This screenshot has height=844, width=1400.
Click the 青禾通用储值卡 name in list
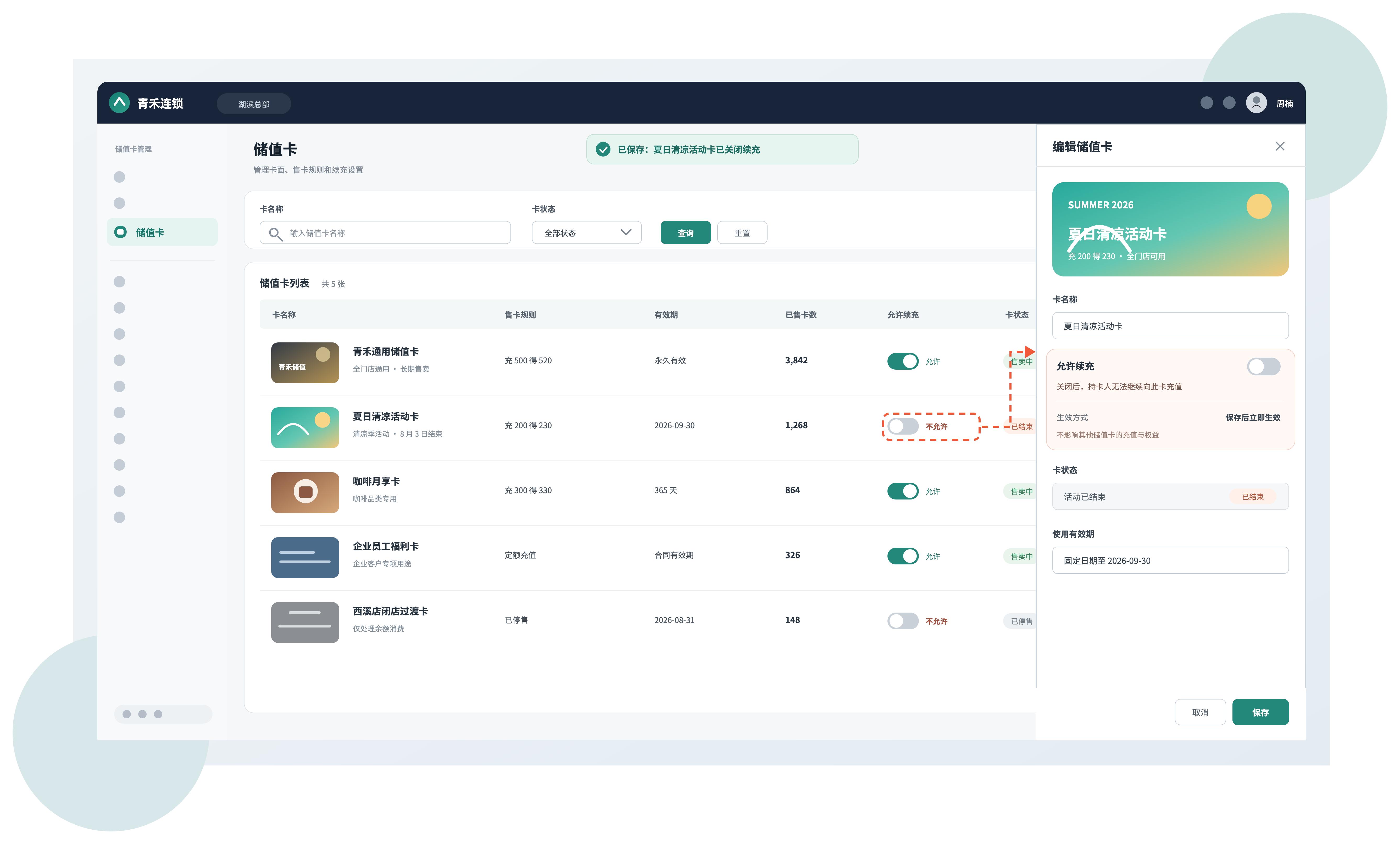coord(386,351)
